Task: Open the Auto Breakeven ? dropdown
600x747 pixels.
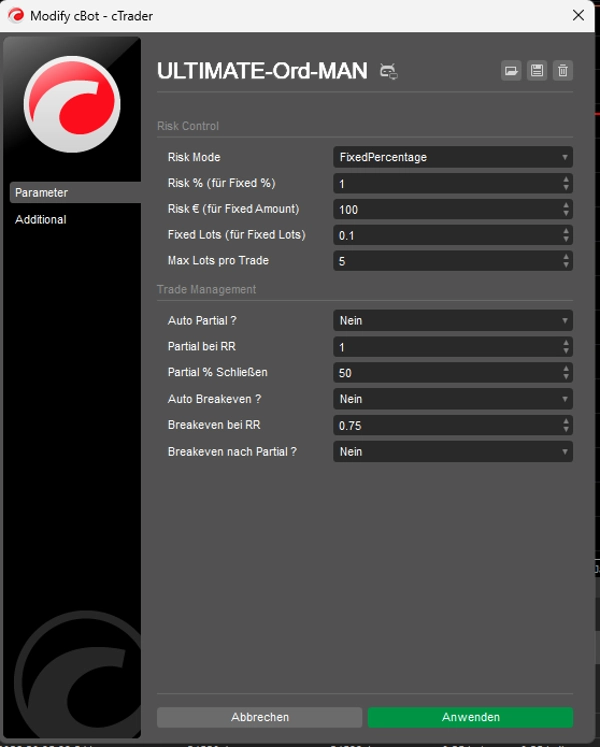Action: pos(452,399)
